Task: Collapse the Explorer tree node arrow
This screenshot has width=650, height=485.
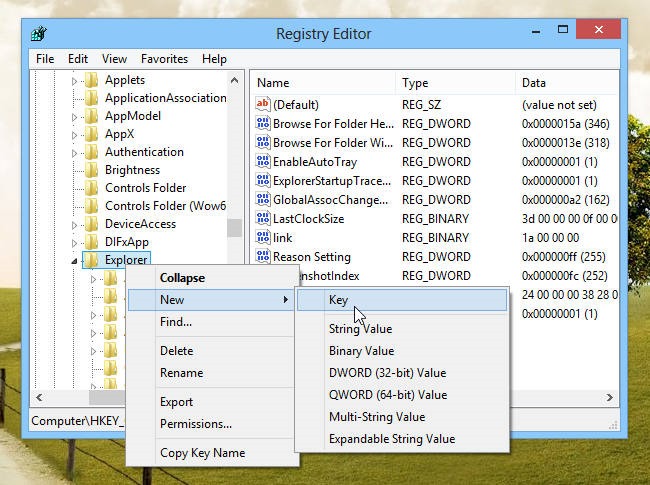Action: point(74,261)
